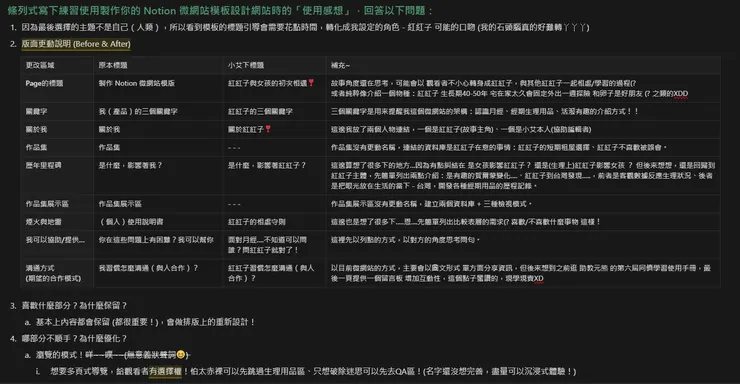
Task: Select the 'Page的標題' row label cell
Action: (x=57, y=88)
